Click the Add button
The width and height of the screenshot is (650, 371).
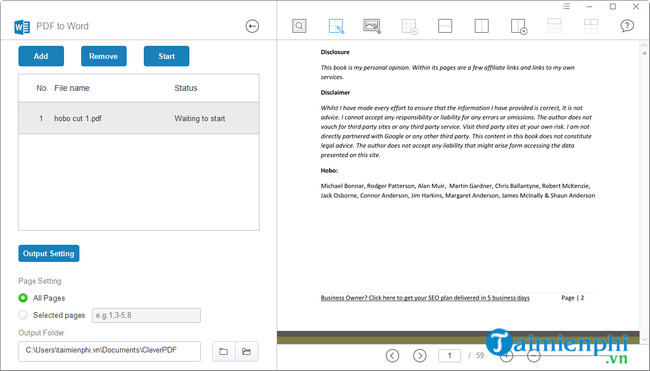(x=41, y=56)
